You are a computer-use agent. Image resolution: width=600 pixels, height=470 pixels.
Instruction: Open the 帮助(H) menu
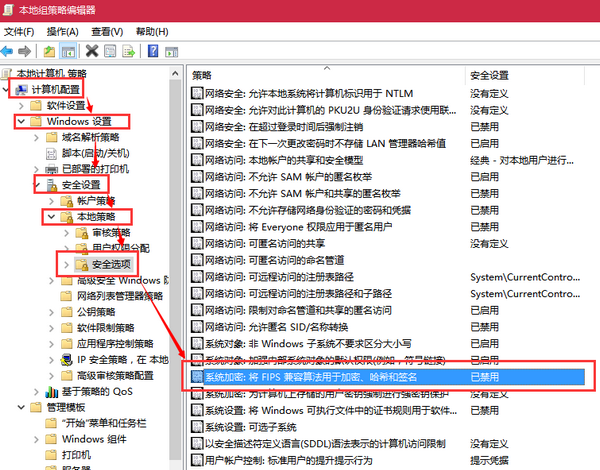(x=152, y=32)
